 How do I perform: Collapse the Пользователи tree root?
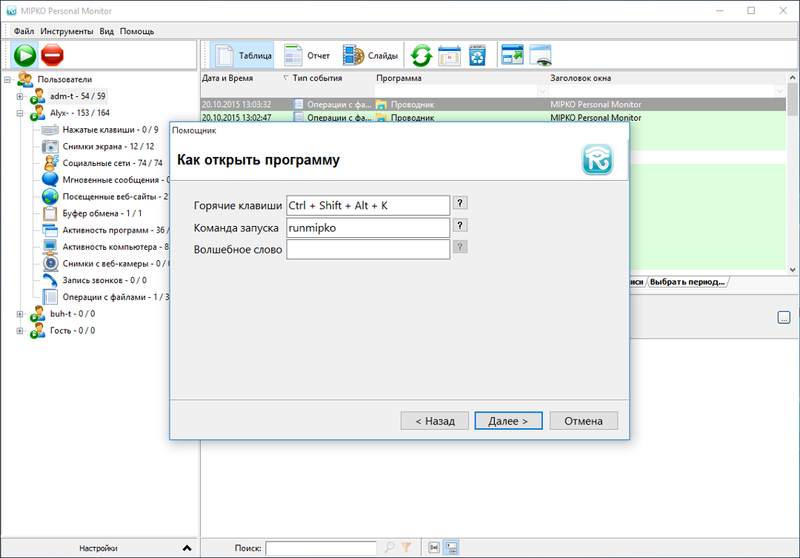pyautogui.click(x=7, y=80)
